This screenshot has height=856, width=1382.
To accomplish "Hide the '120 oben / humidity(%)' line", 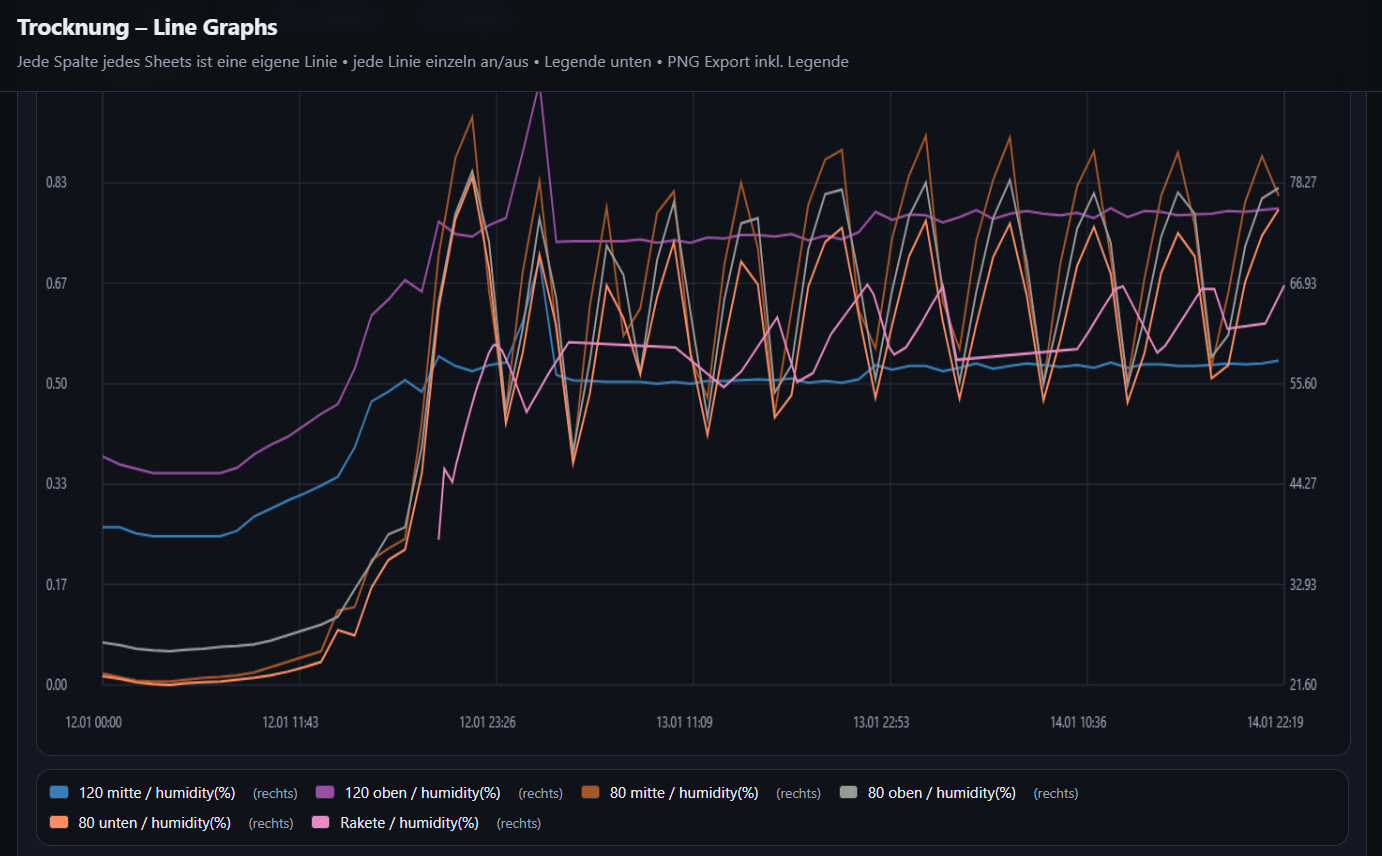I will click(422, 793).
